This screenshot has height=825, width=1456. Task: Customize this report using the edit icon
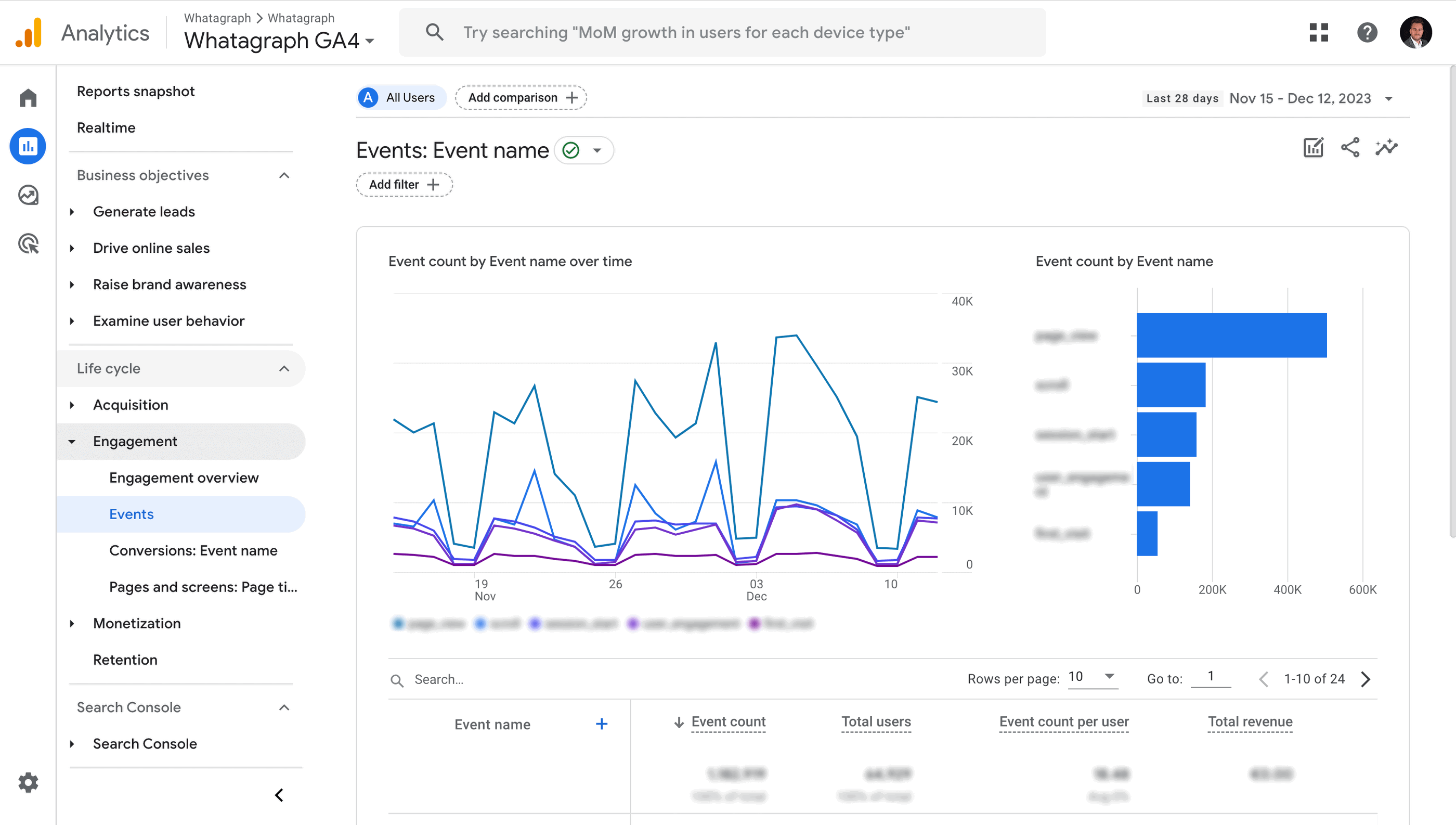(x=1314, y=147)
